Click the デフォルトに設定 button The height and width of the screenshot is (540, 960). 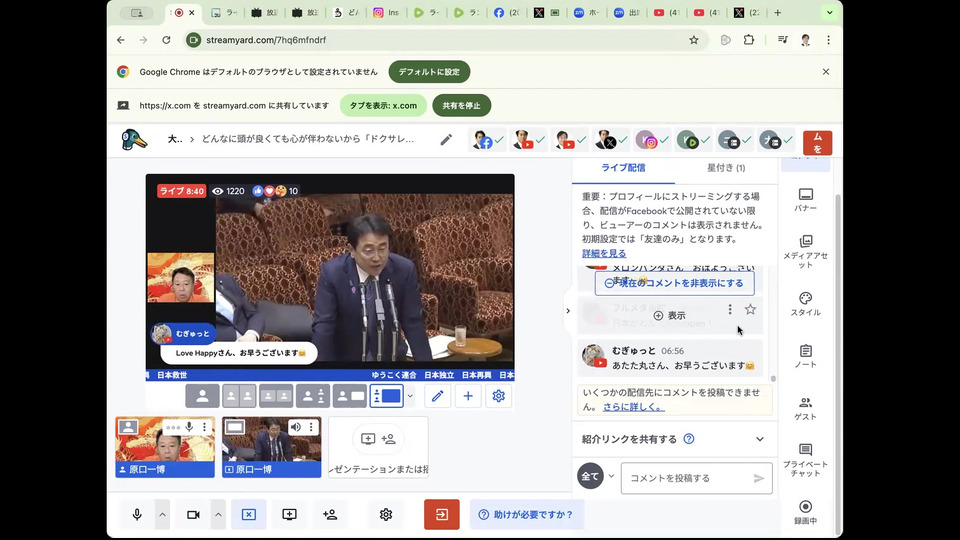coord(429,72)
